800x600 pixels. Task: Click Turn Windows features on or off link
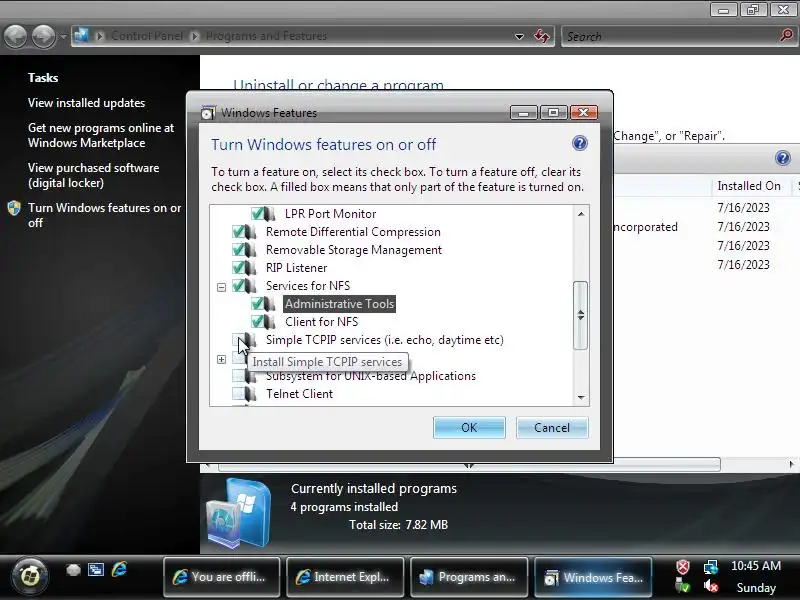[x=105, y=215]
